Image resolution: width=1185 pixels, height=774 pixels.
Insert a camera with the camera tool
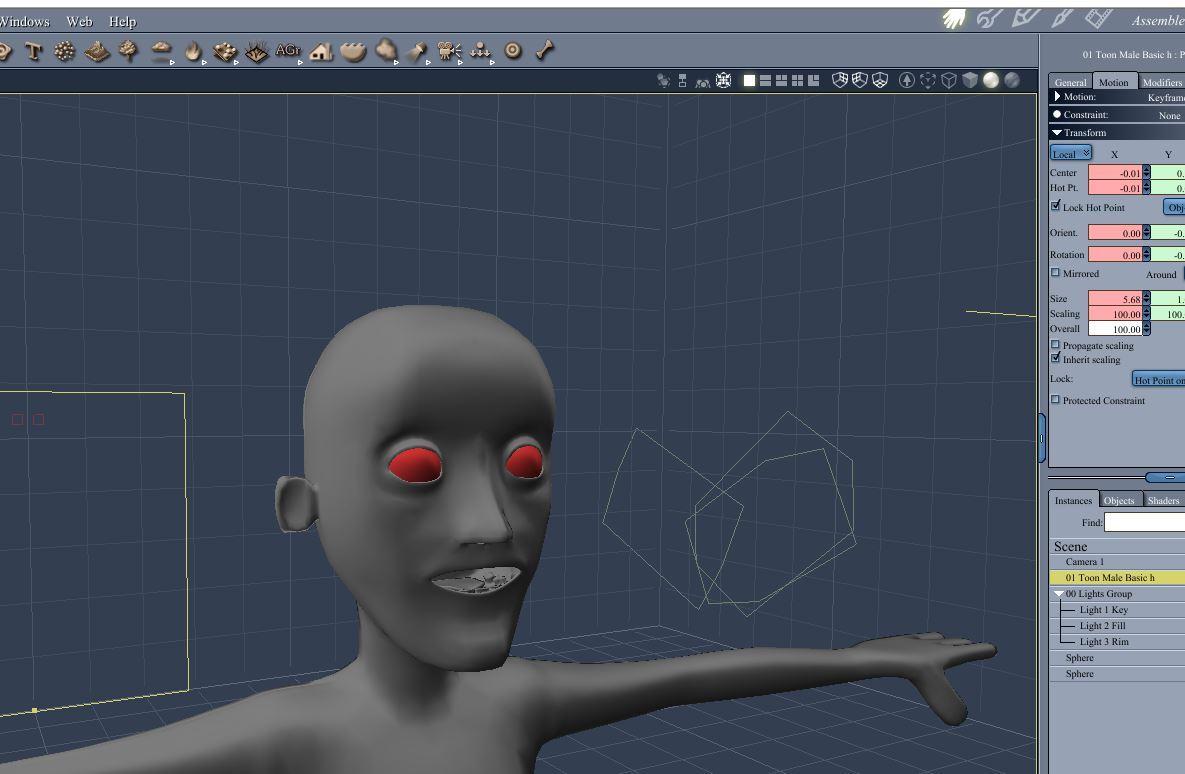click(x=449, y=51)
